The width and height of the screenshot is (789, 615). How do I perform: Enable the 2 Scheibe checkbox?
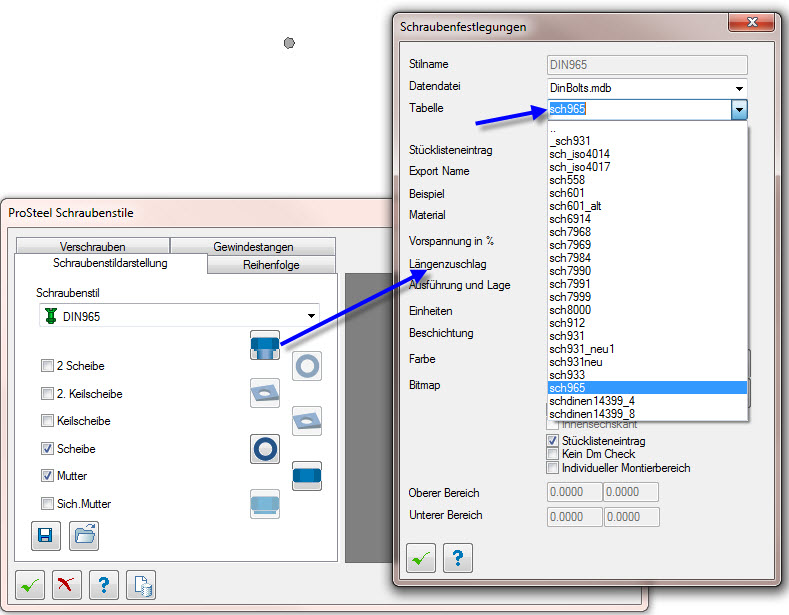point(47,365)
